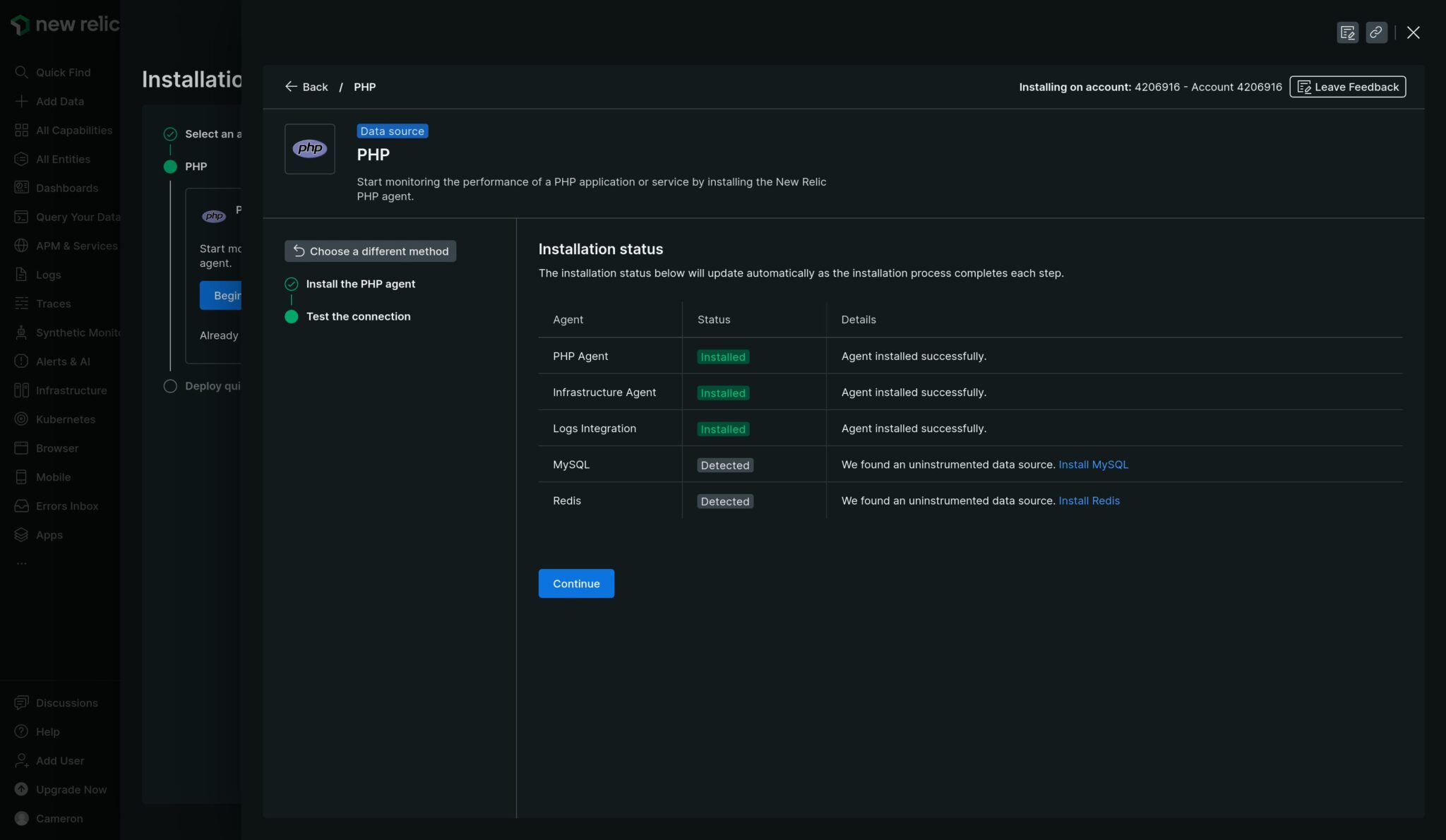This screenshot has width=1446, height=840.
Task: Select the Test the connection step indicator
Action: [x=292, y=316]
